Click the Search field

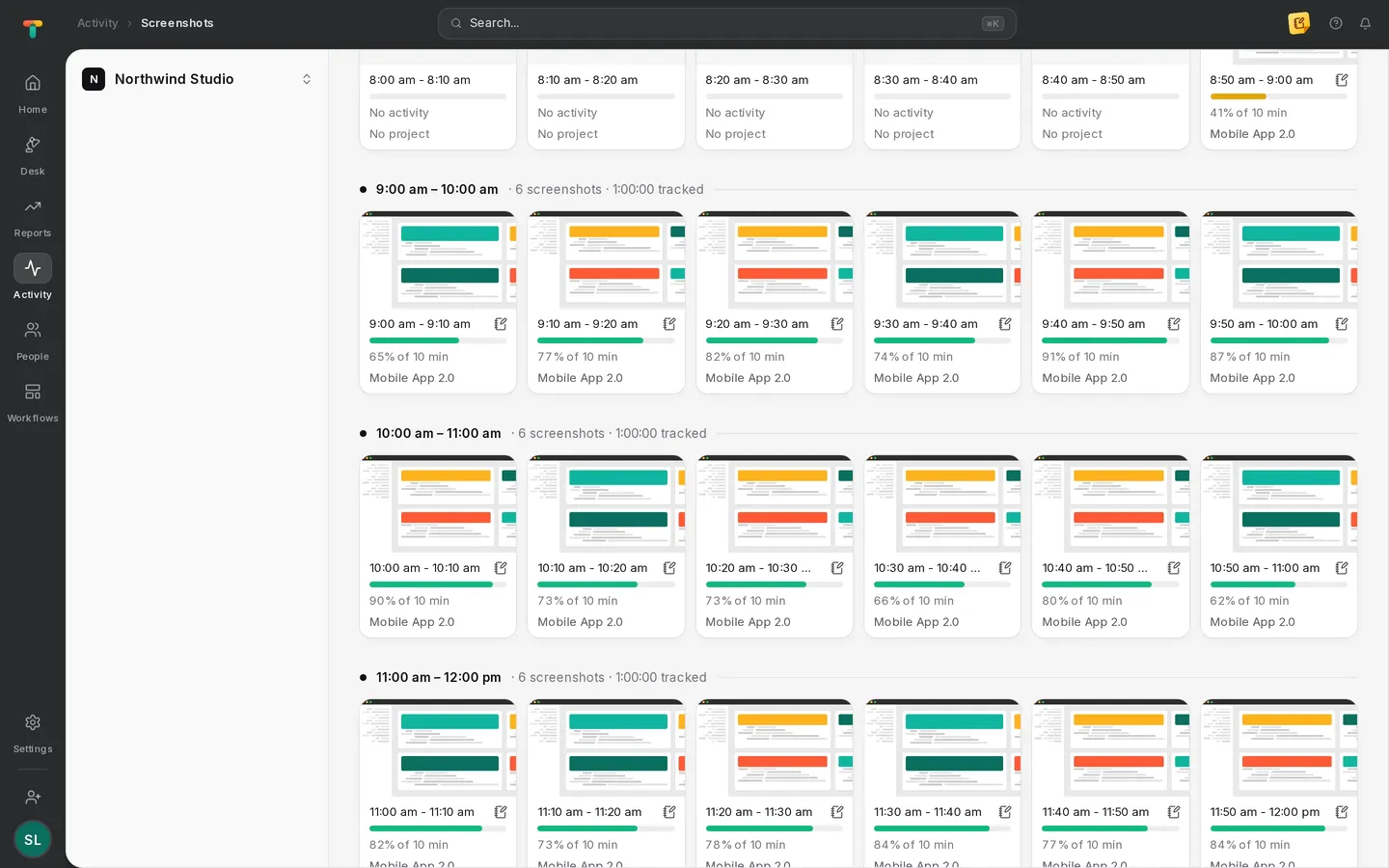click(727, 23)
